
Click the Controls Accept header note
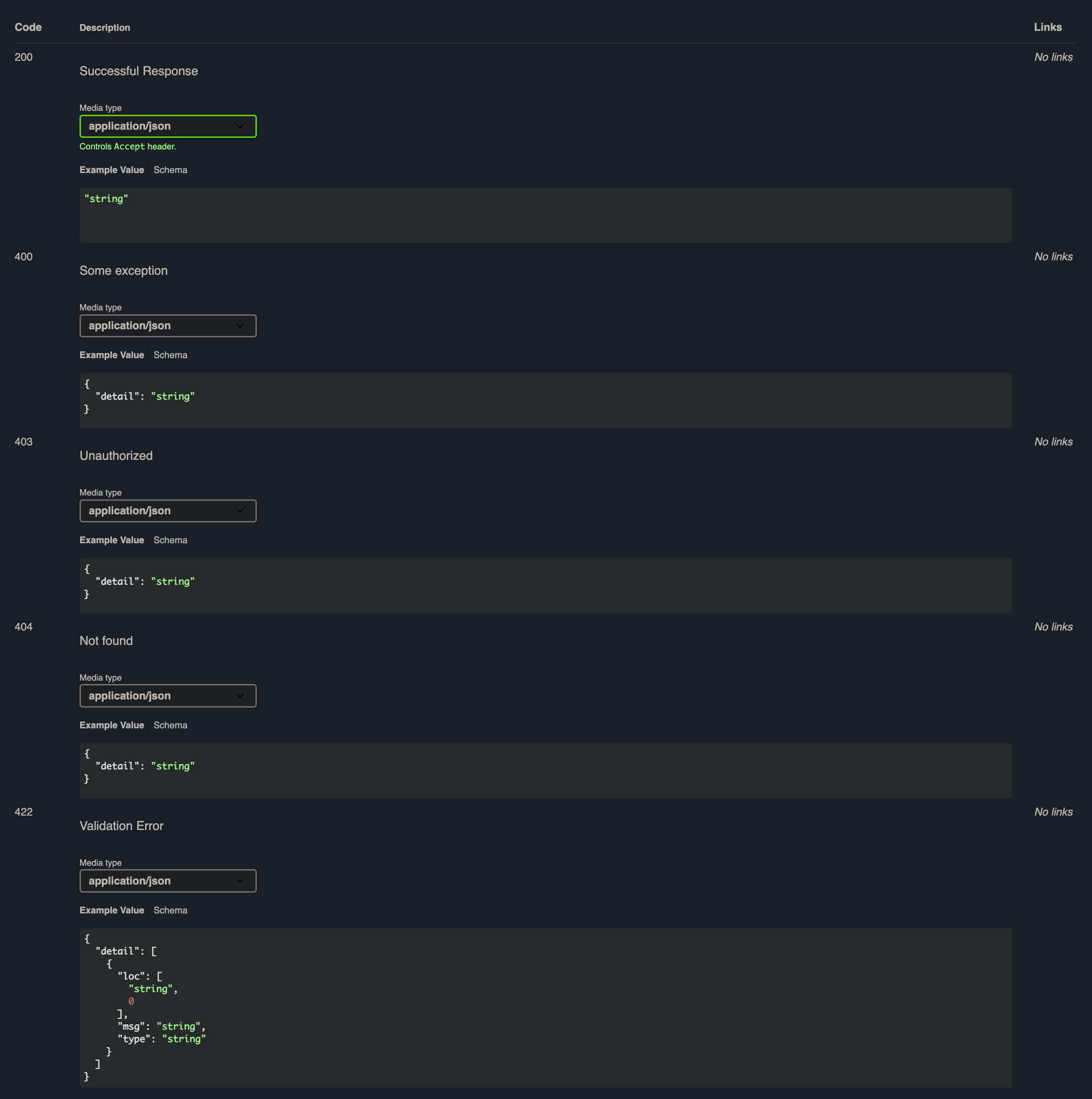coord(128,146)
